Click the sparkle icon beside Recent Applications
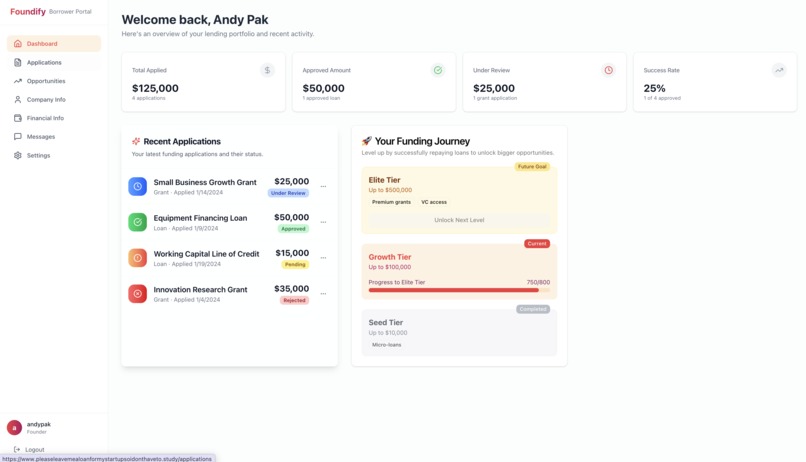 pyautogui.click(x=136, y=141)
